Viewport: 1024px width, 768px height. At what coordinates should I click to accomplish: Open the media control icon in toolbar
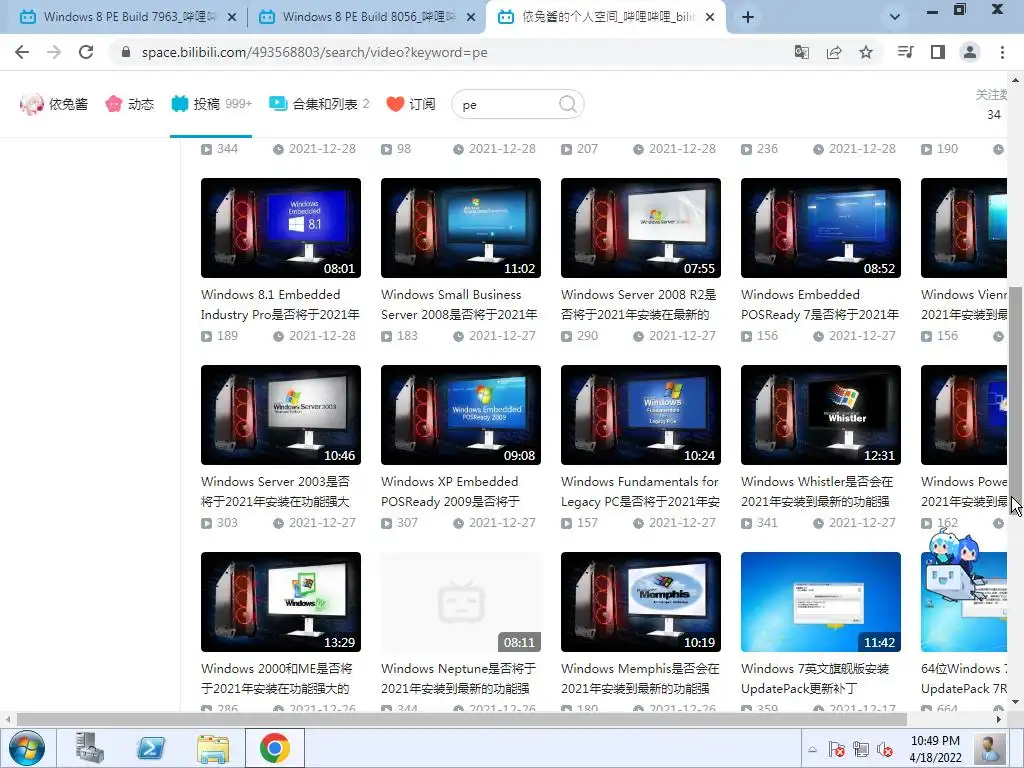[906, 52]
